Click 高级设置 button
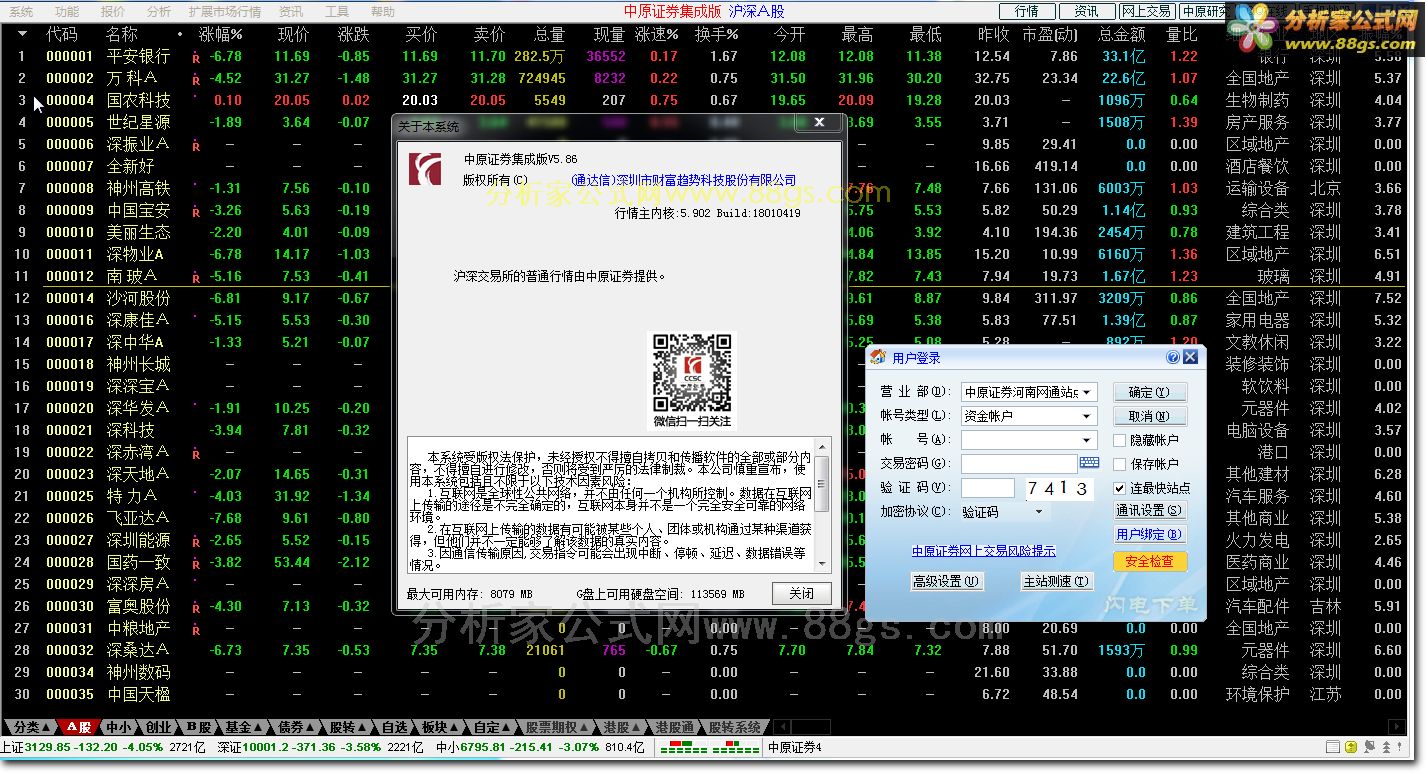Image resolution: width=1427 pixels, height=773 pixels. 946,581
